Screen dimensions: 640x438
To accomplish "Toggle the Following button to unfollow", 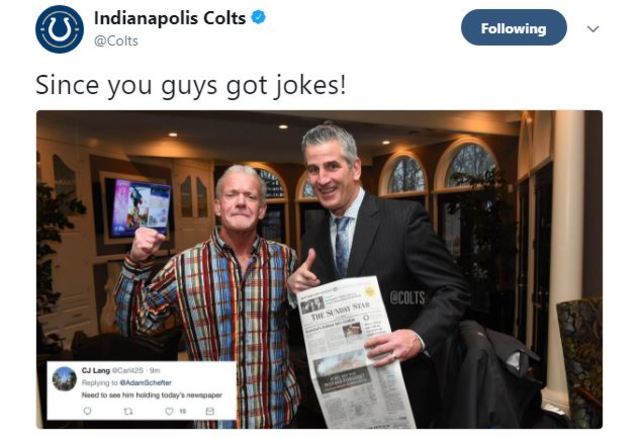I will [513, 28].
